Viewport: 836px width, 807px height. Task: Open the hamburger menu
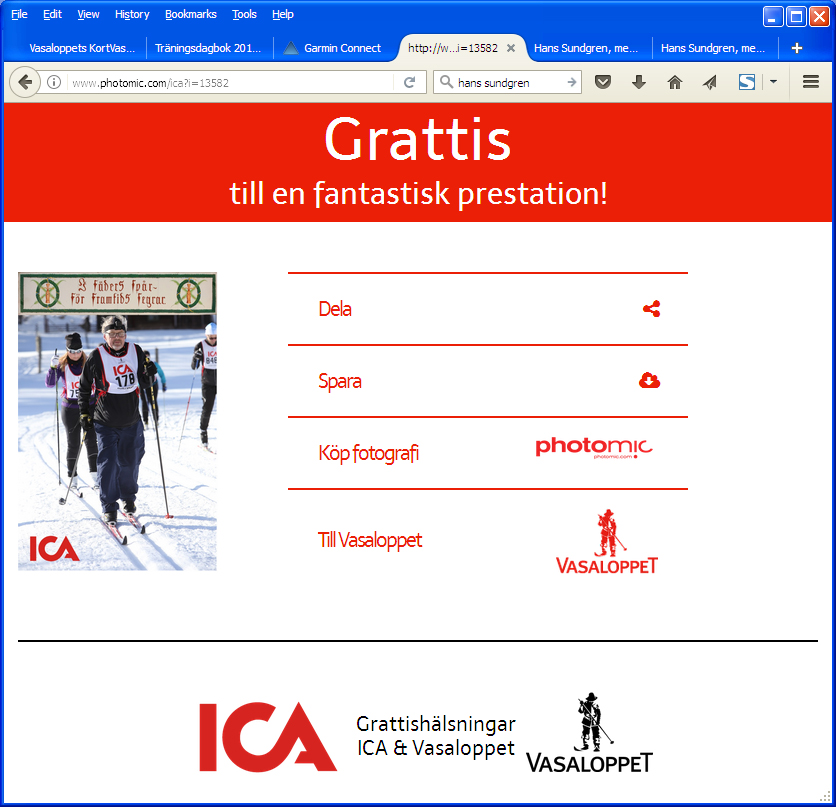[810, 82]
